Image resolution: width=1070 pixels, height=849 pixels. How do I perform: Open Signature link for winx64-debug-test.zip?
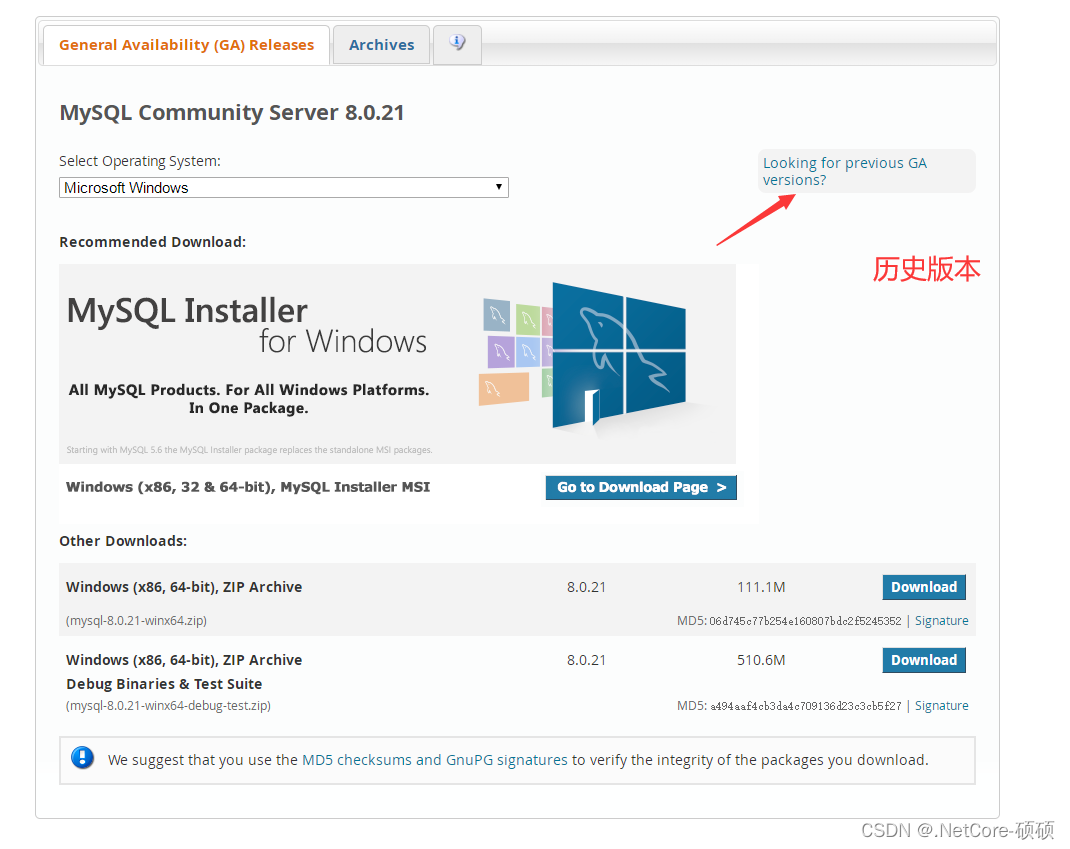(941, 706)
